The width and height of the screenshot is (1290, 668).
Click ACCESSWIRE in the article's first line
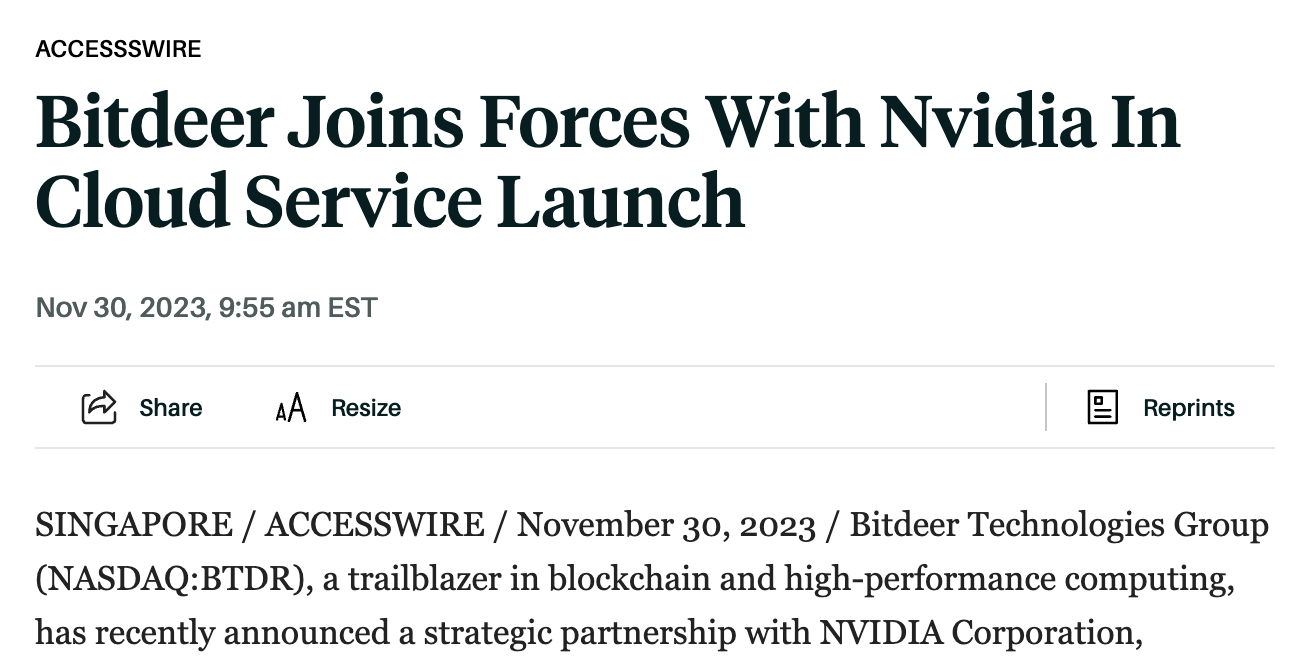pyautogui.click(x=374, y=524)
